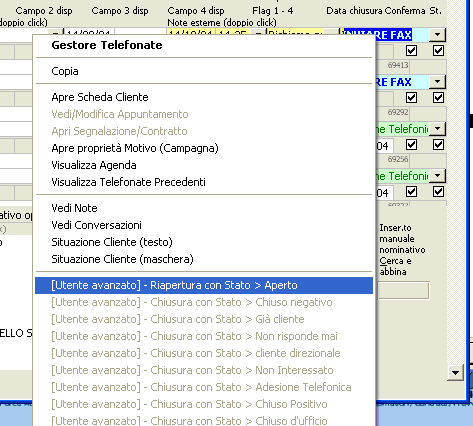Toggle first row St. checkbox
Screen dimensions: 473x426
point(438,51)
